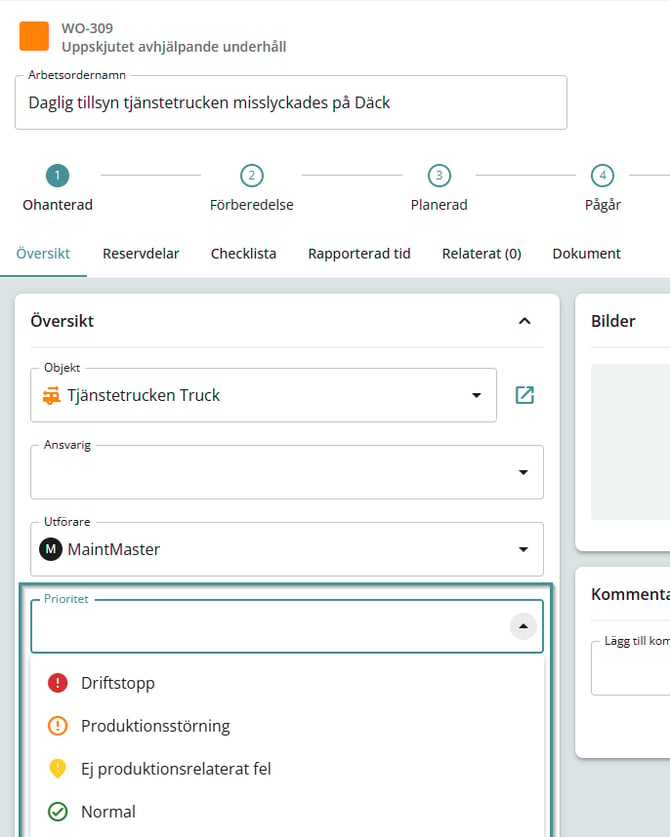Edit the Arbetsordernamn text field

[x=291, y=102]
